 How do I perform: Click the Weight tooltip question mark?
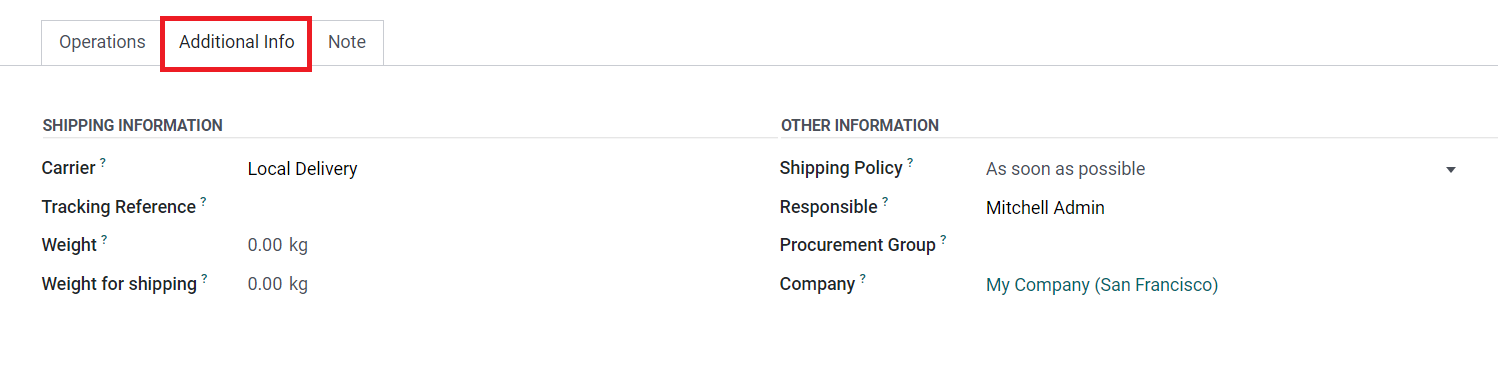(x=104, y=239)
